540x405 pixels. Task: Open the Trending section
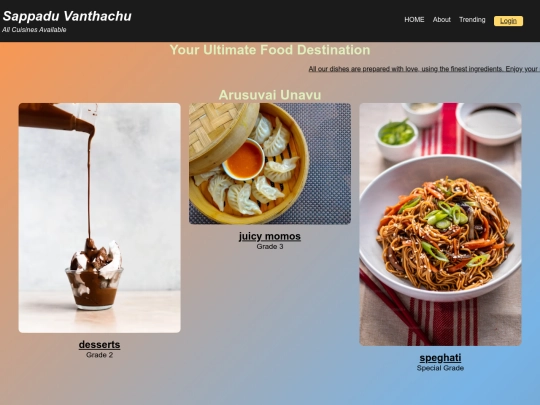(472, 20)
